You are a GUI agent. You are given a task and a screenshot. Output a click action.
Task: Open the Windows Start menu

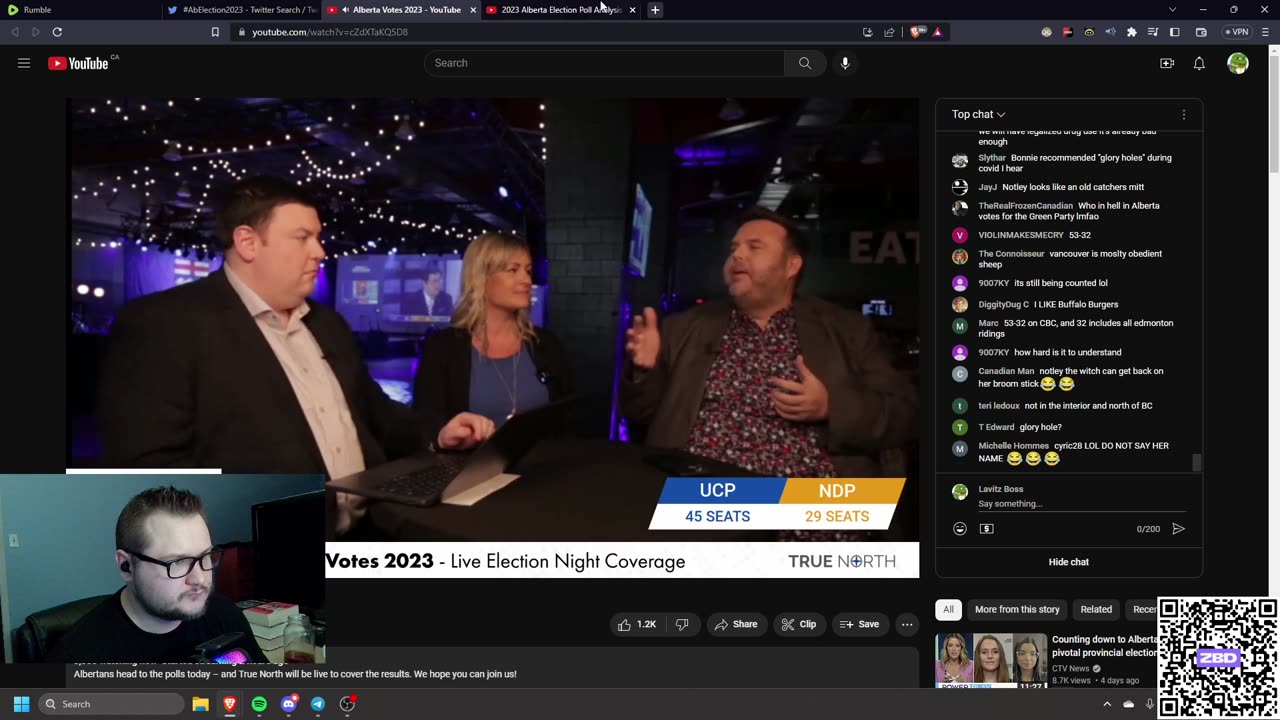[21, 704]
